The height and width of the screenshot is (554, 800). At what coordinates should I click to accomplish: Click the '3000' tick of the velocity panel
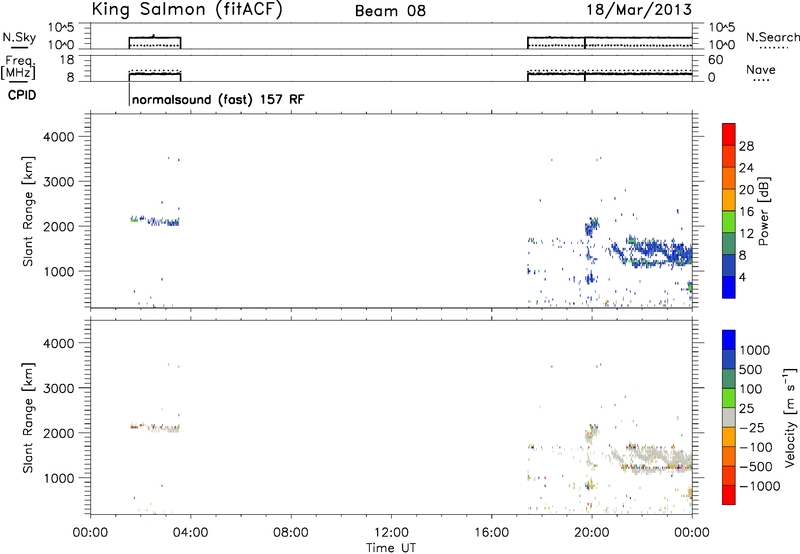tap(58, 388)
